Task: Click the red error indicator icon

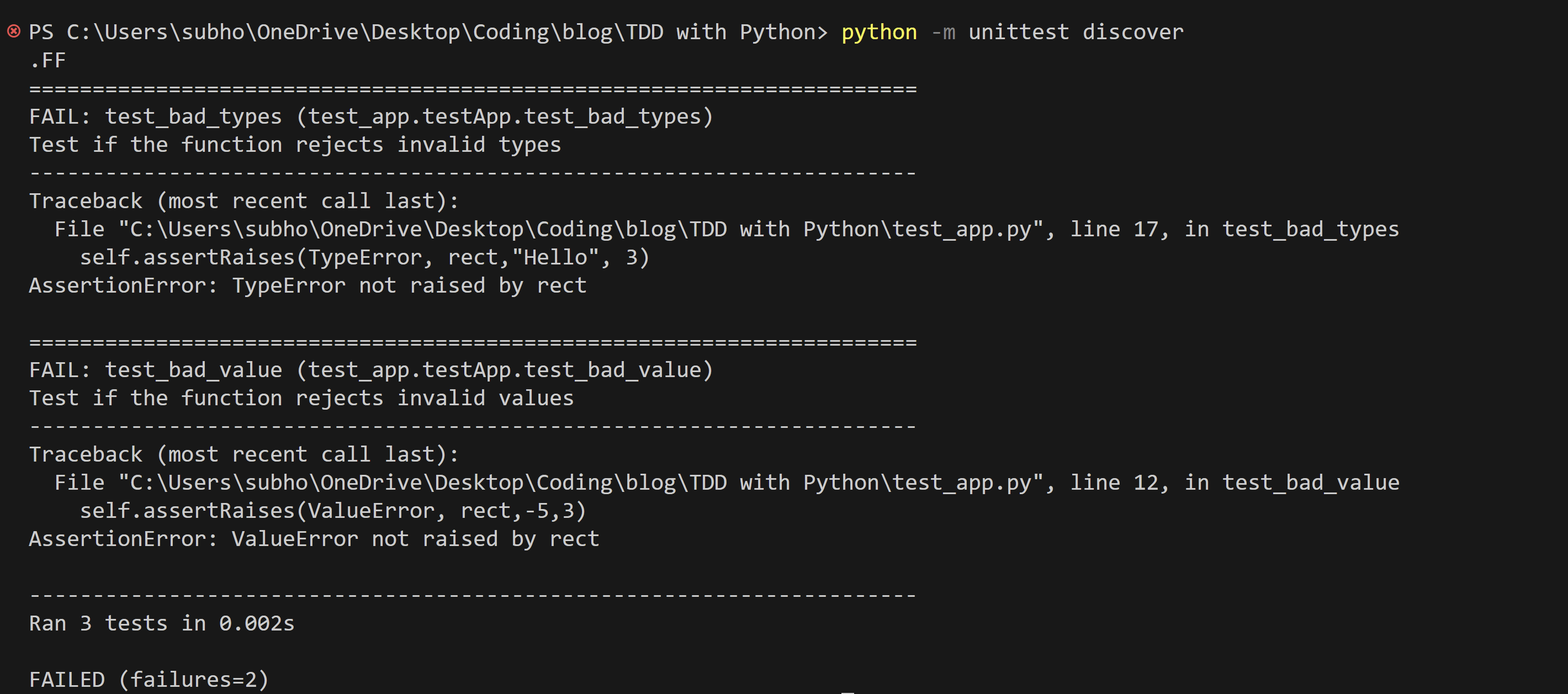Action: click(12, 30)
